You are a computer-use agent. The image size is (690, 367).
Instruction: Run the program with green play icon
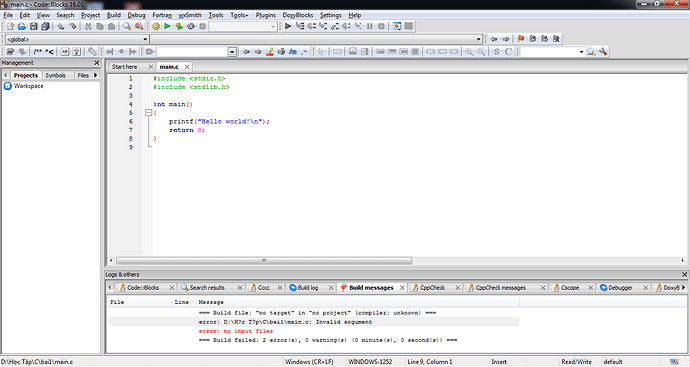[167, 26]
